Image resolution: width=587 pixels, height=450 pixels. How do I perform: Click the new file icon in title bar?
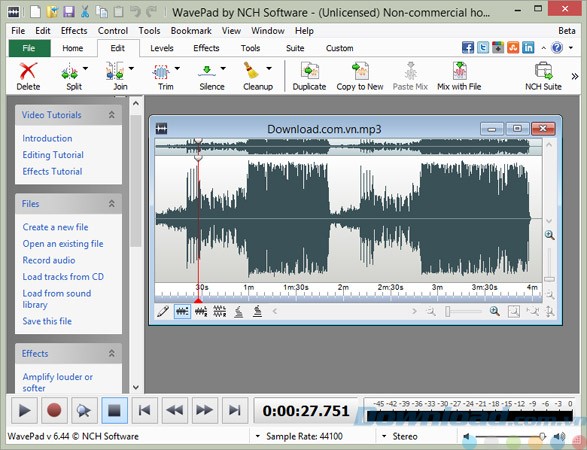tap(36, 12)
